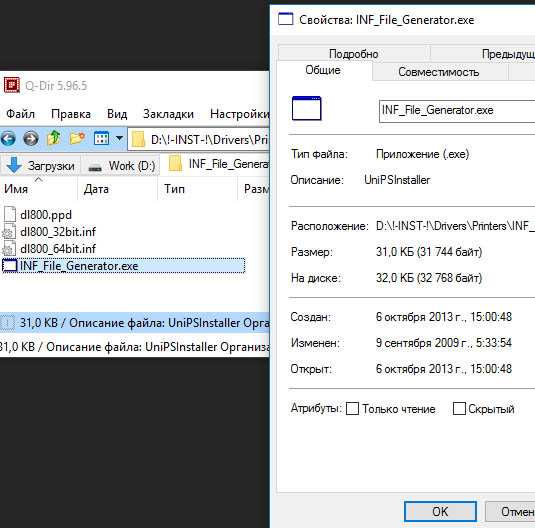Viewport: 535px width, 528px height.
Task: Open the Закладки menu
Action: (x=168, y=114)
